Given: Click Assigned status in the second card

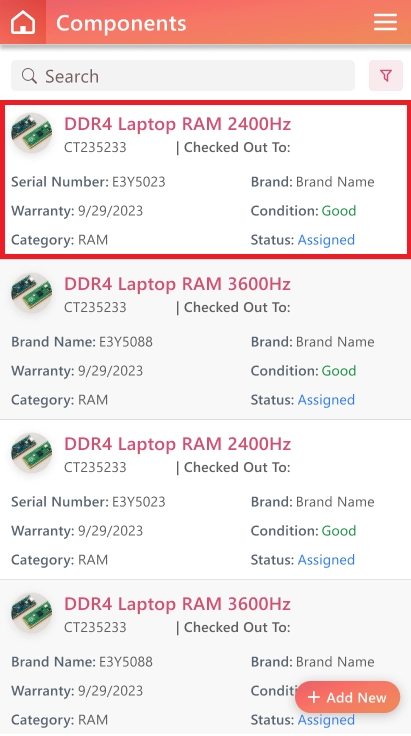Looking at the screenshot, I should tap(326, 400).
